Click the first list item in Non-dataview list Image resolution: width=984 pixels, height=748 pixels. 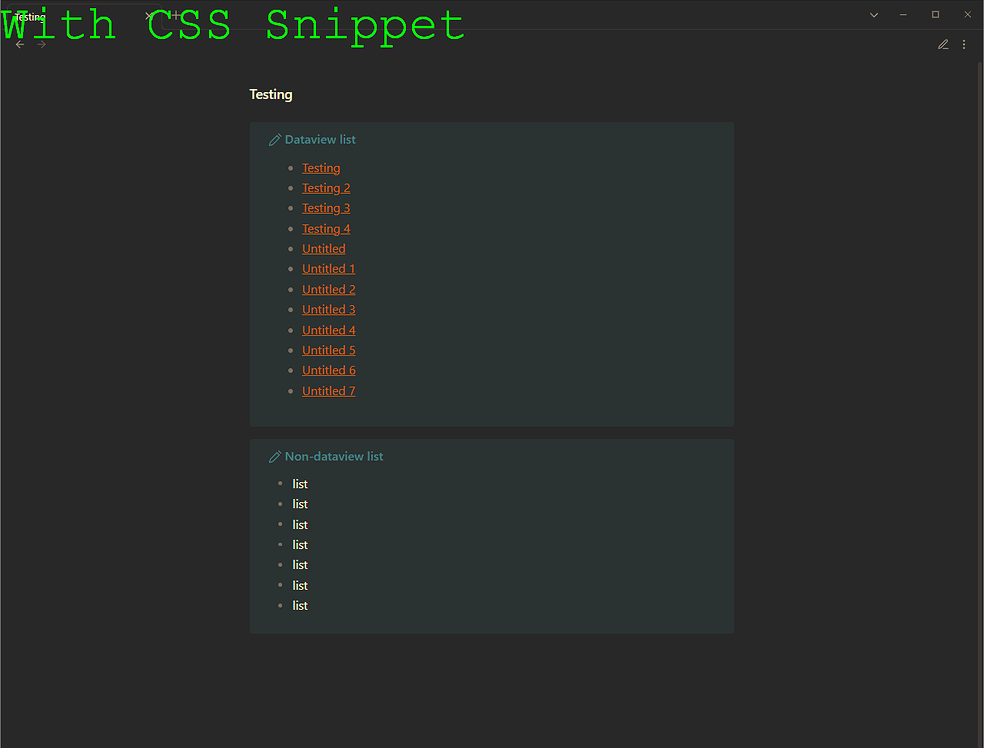(x=299, y=483)
